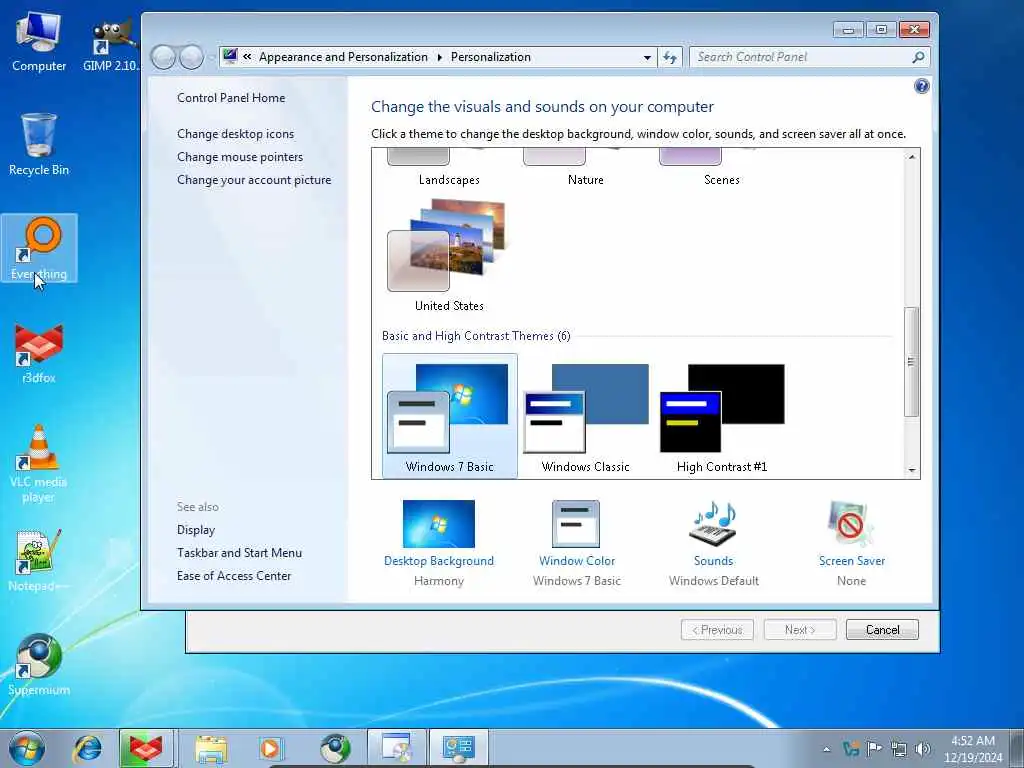
Task: Launch Internet Explorer from taskbar
Action: pyautogui.click(x=88, y=748)
